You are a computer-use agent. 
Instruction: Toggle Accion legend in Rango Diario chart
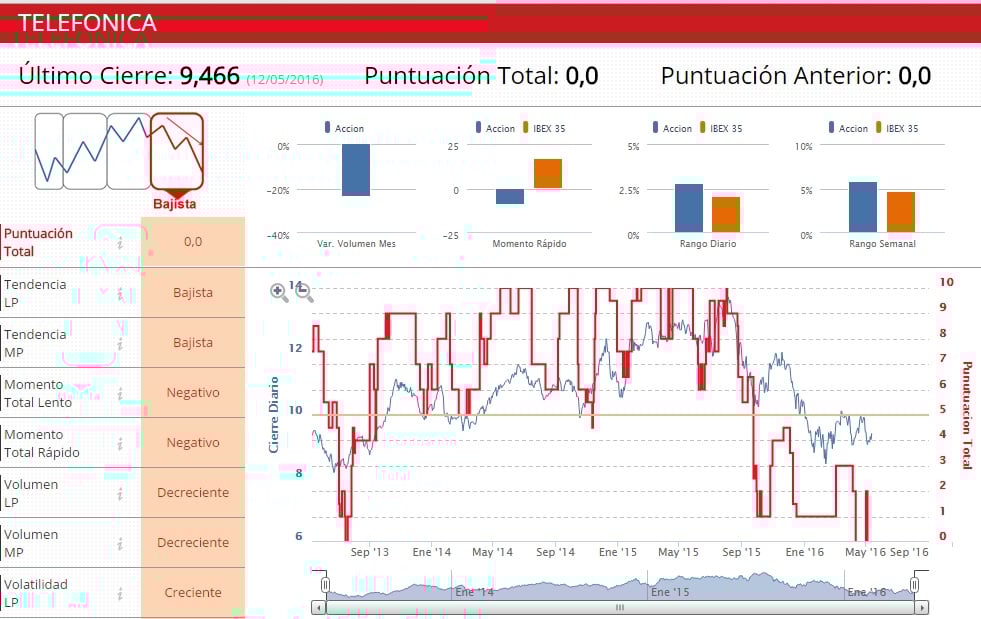673,128
